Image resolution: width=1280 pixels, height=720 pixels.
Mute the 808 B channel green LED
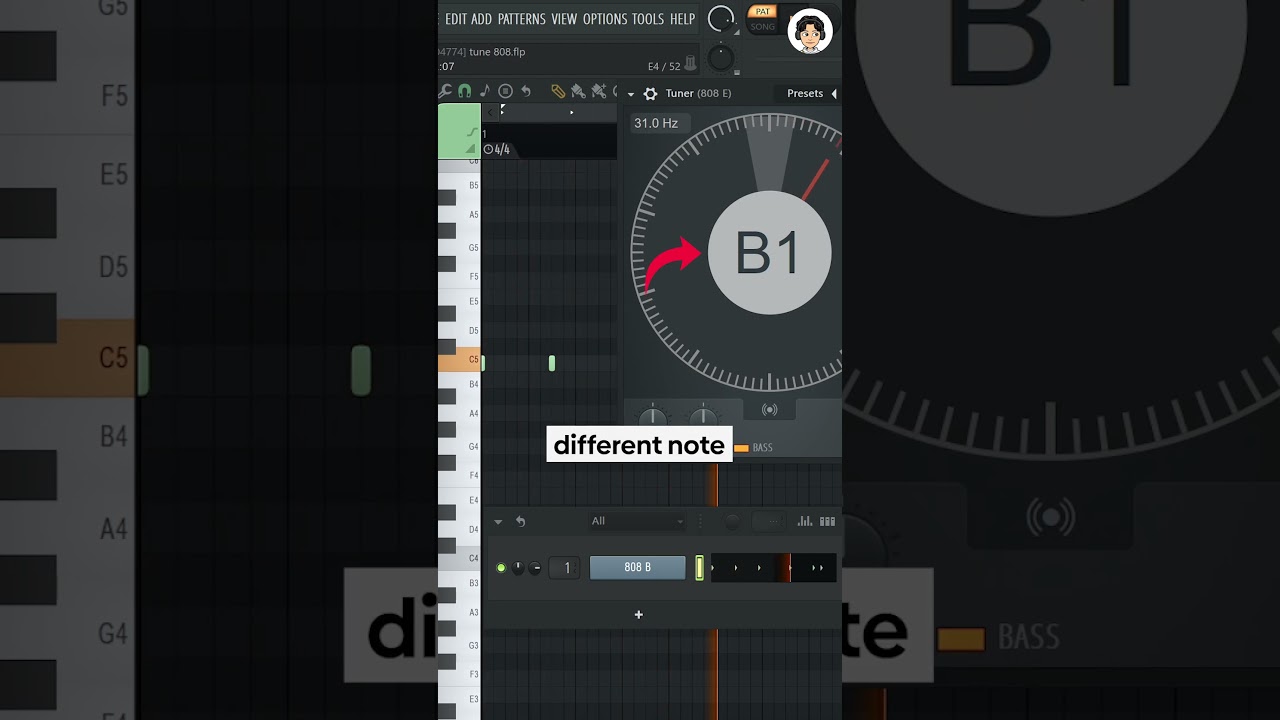[501, 568]
